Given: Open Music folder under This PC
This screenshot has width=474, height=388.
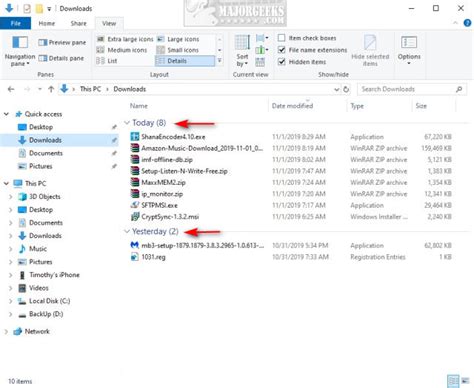Looking at the screenshot, I should tap(38, 249).
